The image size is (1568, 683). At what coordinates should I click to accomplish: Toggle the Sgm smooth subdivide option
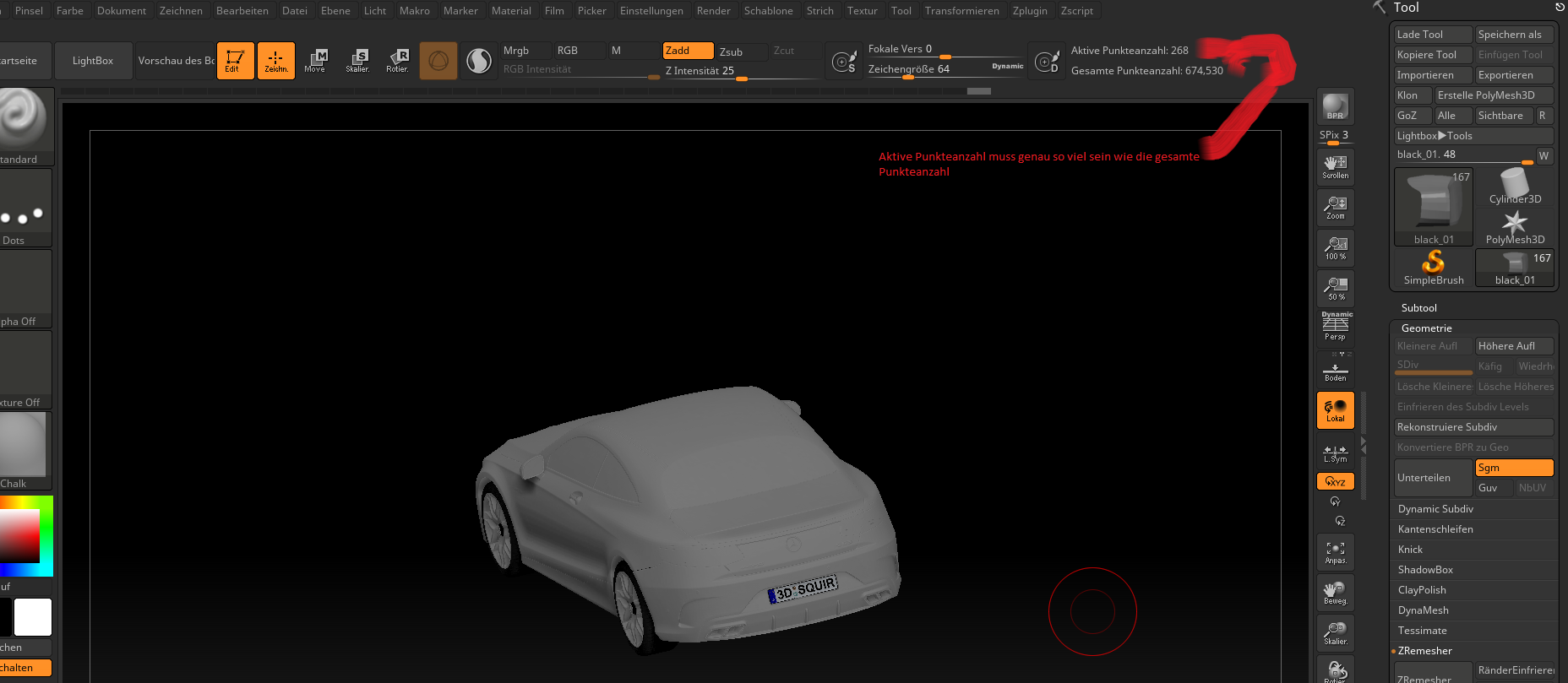[x=1514, y=468]
